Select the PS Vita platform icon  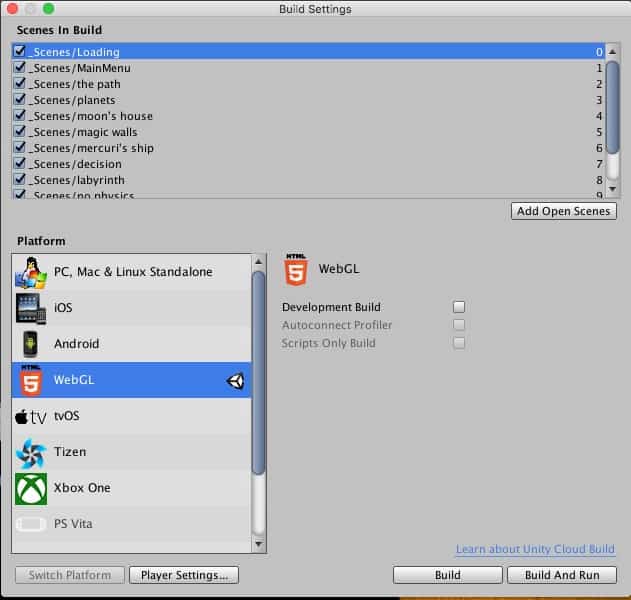pyautogui.click(x=31, y=524)
